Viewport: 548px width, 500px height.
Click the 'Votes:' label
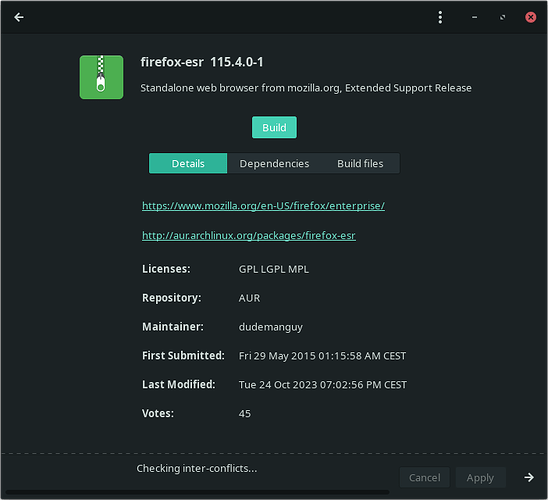(158, 414)
